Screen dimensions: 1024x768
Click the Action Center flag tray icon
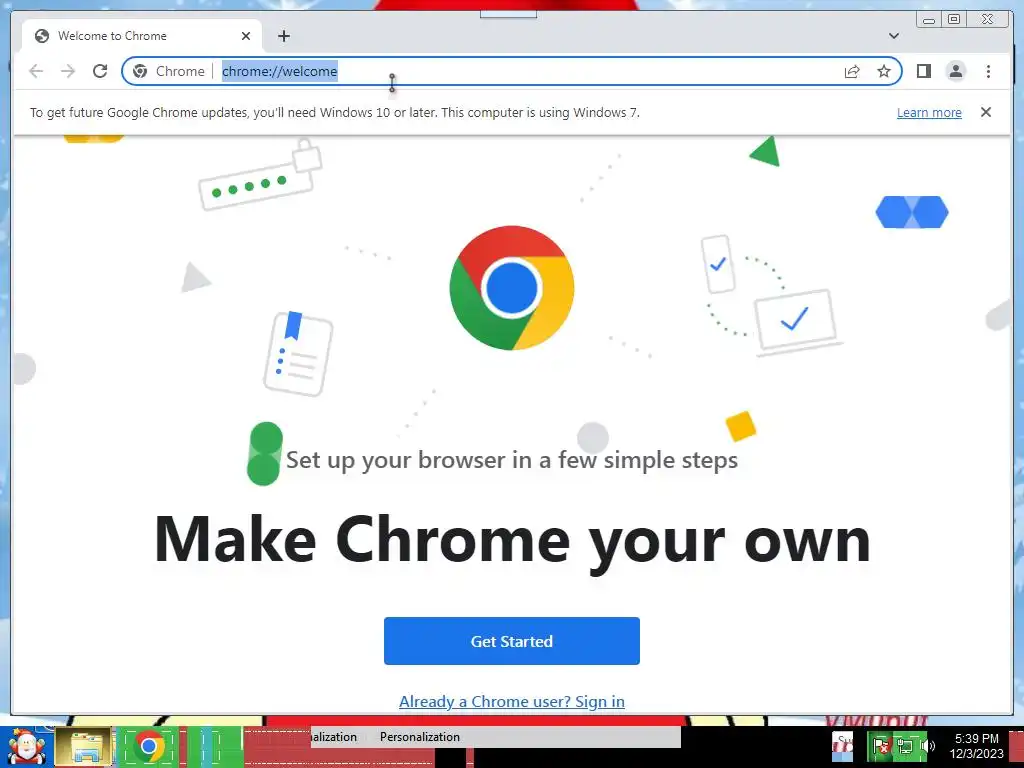[880, 745]
